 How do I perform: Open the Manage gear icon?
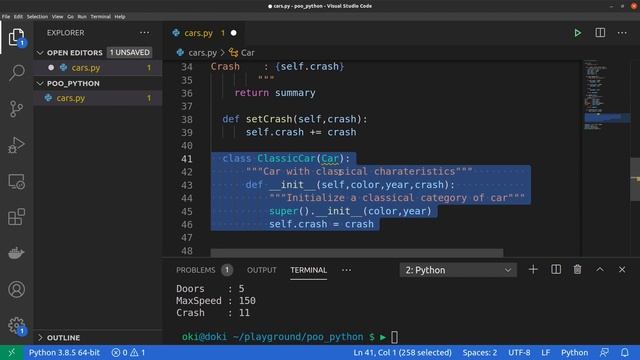click(16, 325)
